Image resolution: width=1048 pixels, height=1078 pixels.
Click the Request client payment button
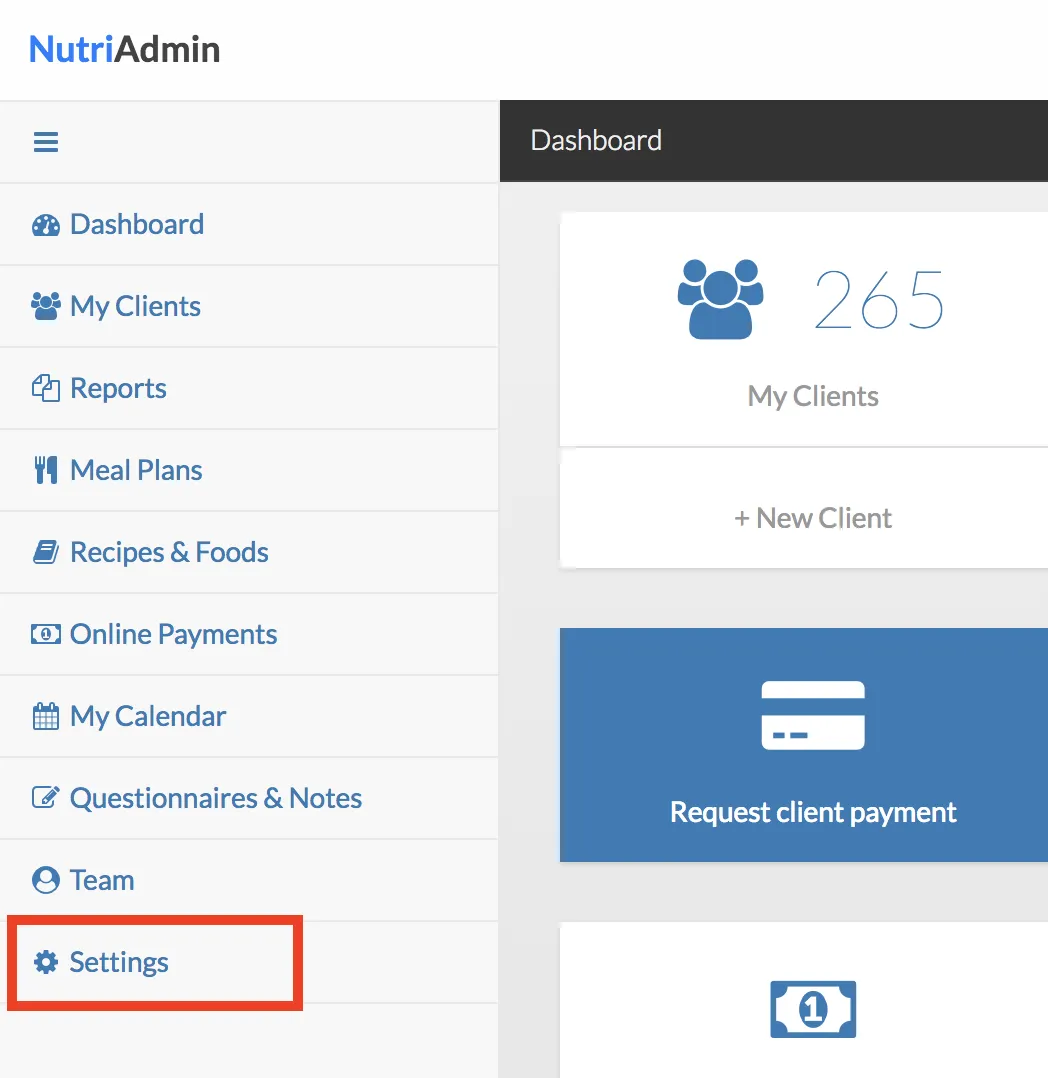point(812,745)
